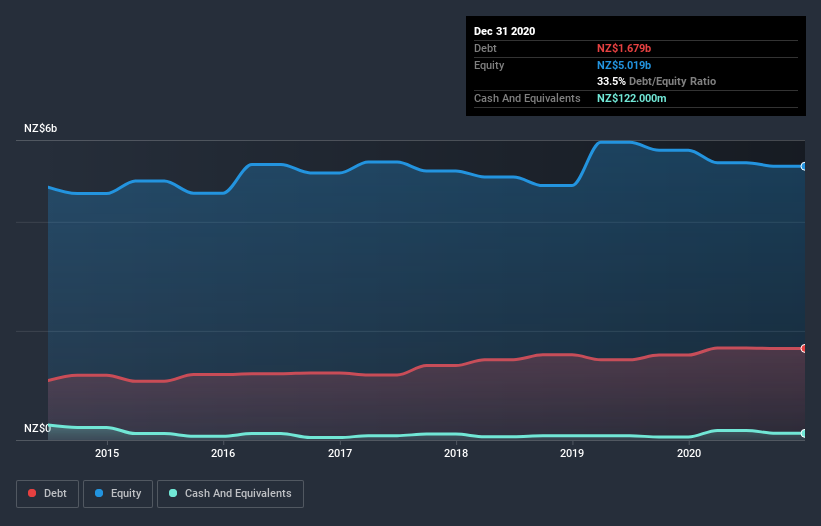Select the Equity endpoint marker on the chart
Screen dimensions: 821x526
[804, 166]
